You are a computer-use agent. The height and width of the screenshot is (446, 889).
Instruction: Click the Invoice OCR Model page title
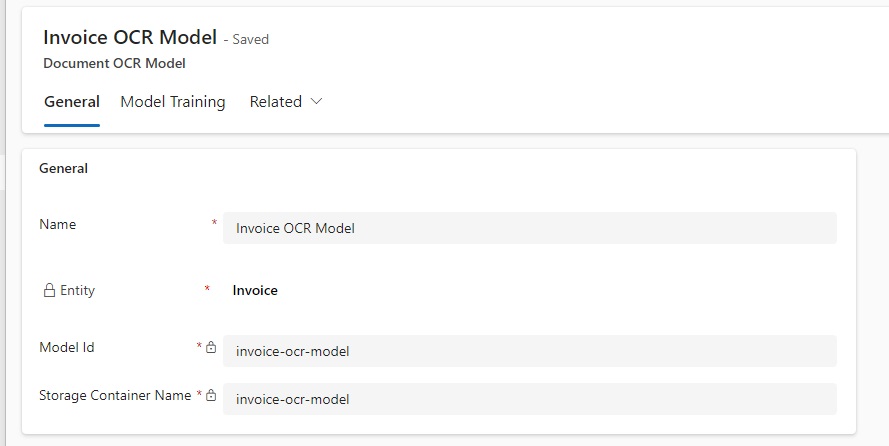[130, 38]
